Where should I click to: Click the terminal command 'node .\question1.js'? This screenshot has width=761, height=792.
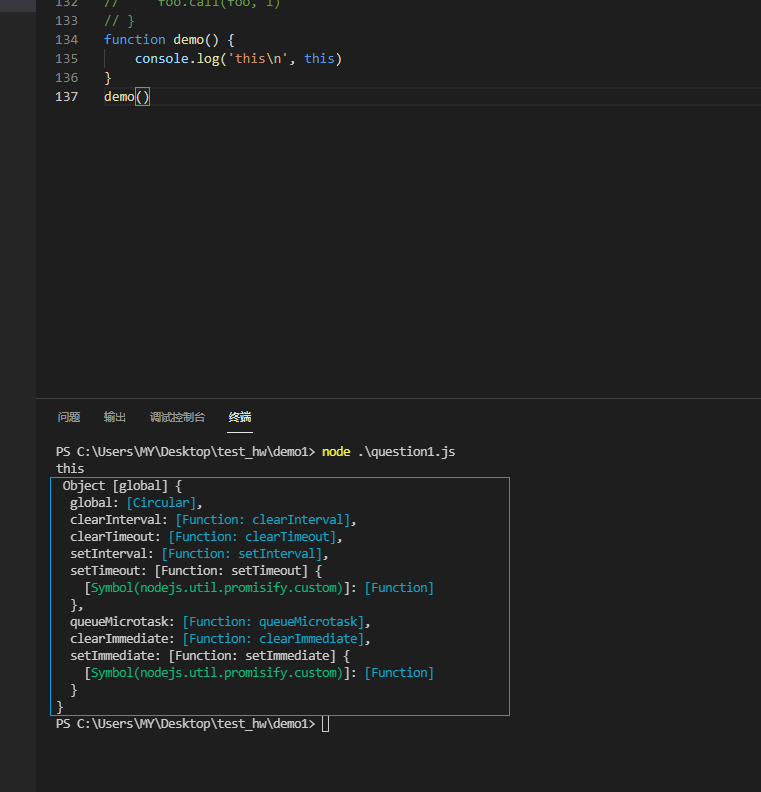(388, 452)
